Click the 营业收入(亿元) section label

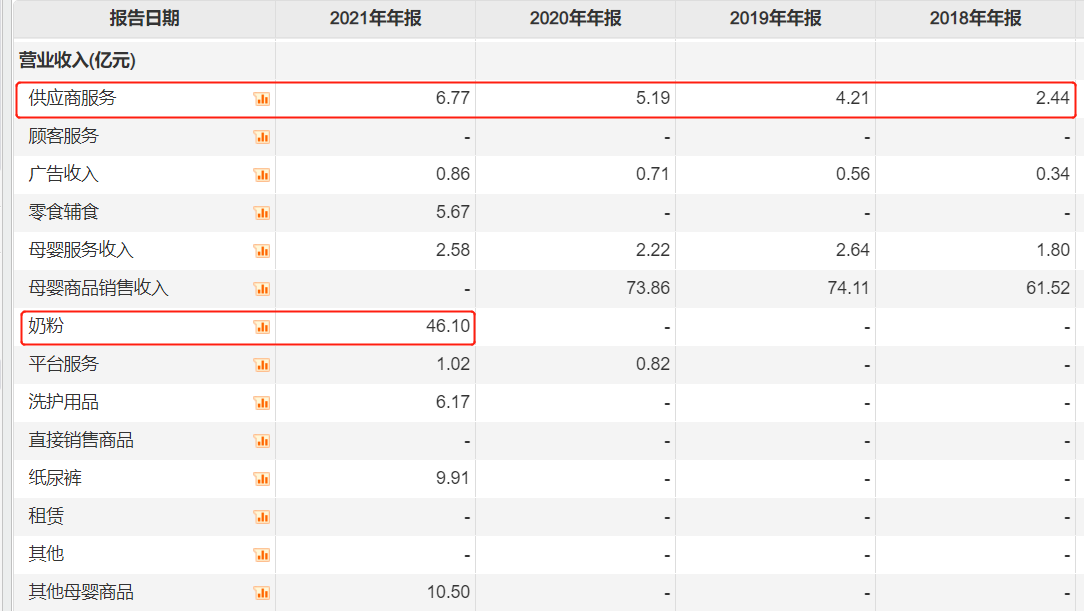pyautogui.click(x=77, y=61)
